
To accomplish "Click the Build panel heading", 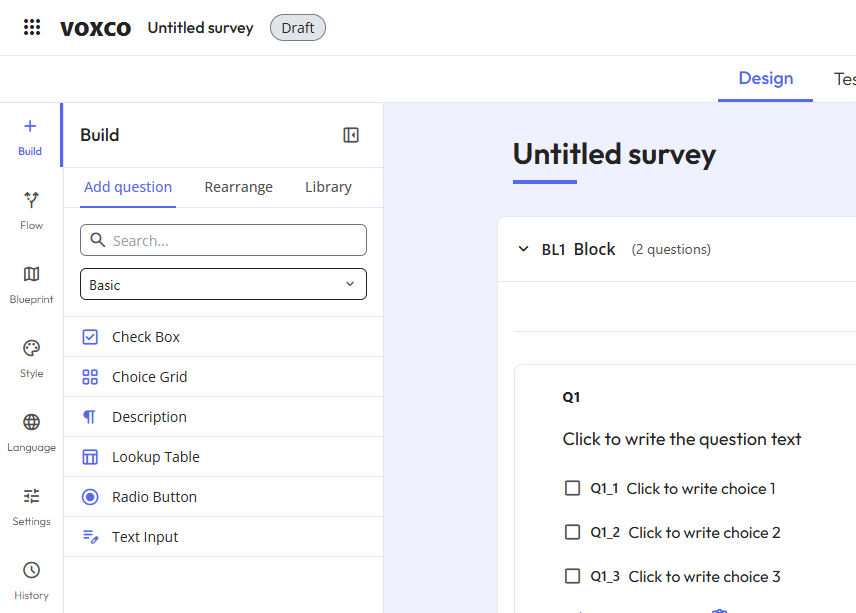I will (x=99, y=135).
